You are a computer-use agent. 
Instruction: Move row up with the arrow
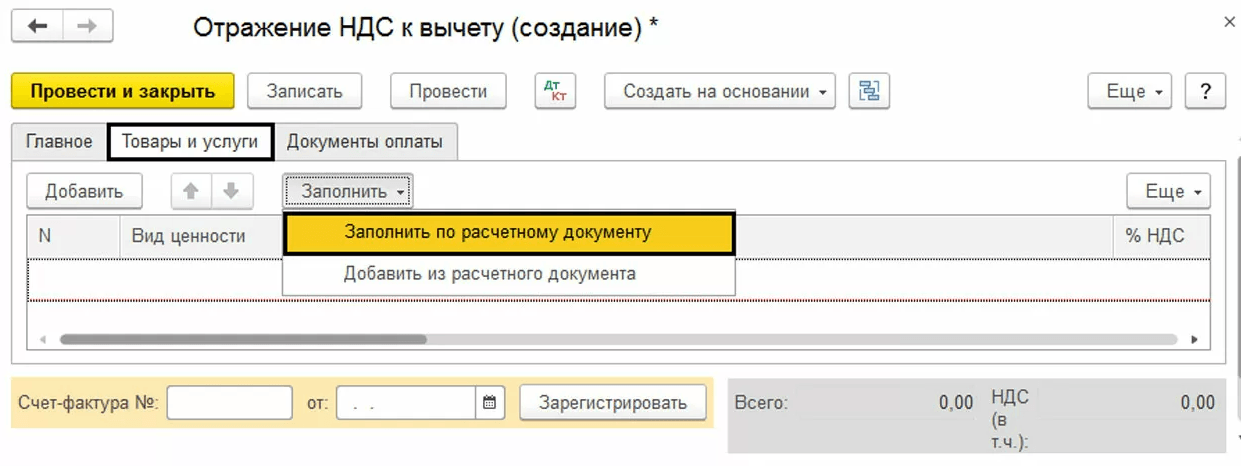pyautogui.click(x=191, y=191)
